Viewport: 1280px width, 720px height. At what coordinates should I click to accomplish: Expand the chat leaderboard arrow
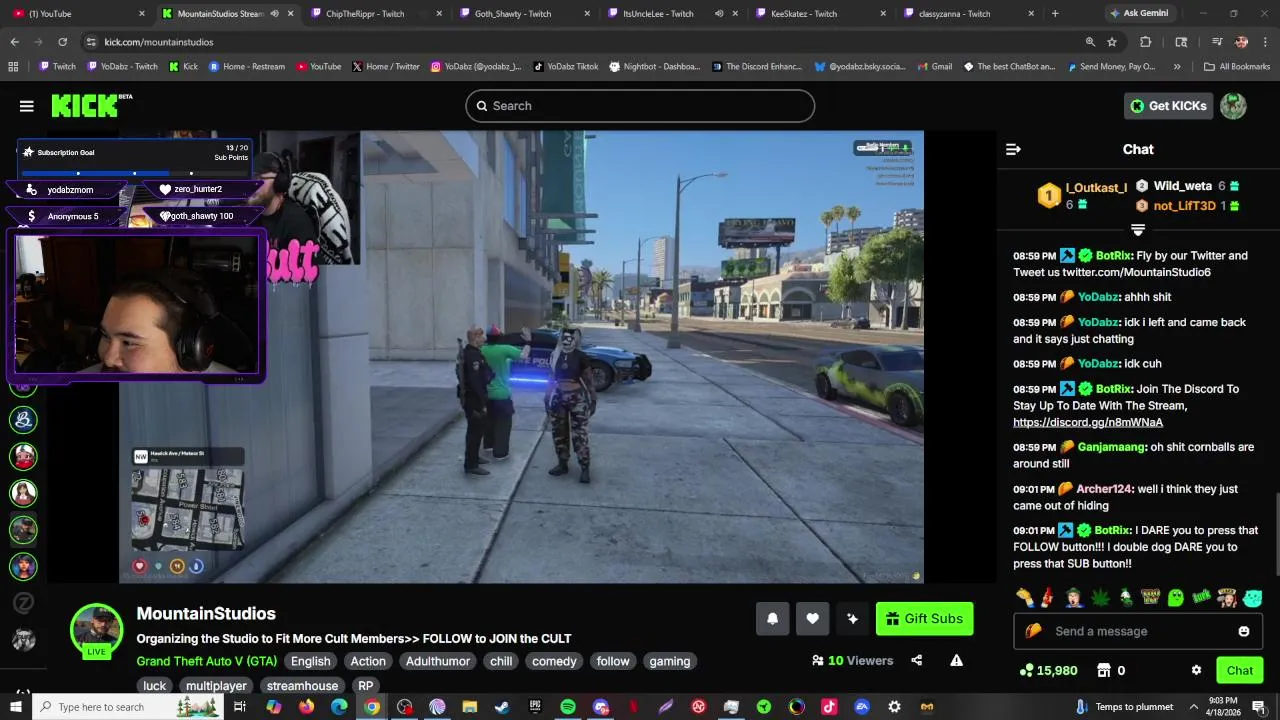(x=1138, y=230)
